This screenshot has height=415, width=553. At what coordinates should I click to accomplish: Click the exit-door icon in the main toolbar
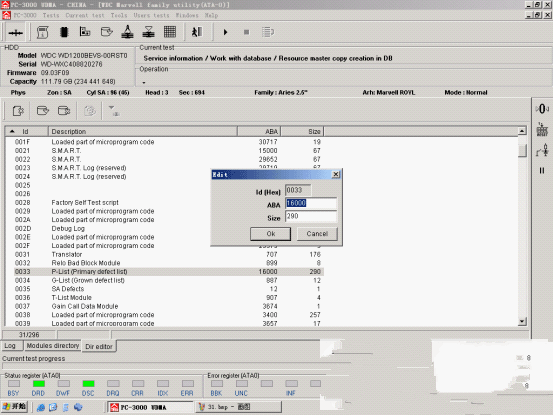tap(197, 32)
